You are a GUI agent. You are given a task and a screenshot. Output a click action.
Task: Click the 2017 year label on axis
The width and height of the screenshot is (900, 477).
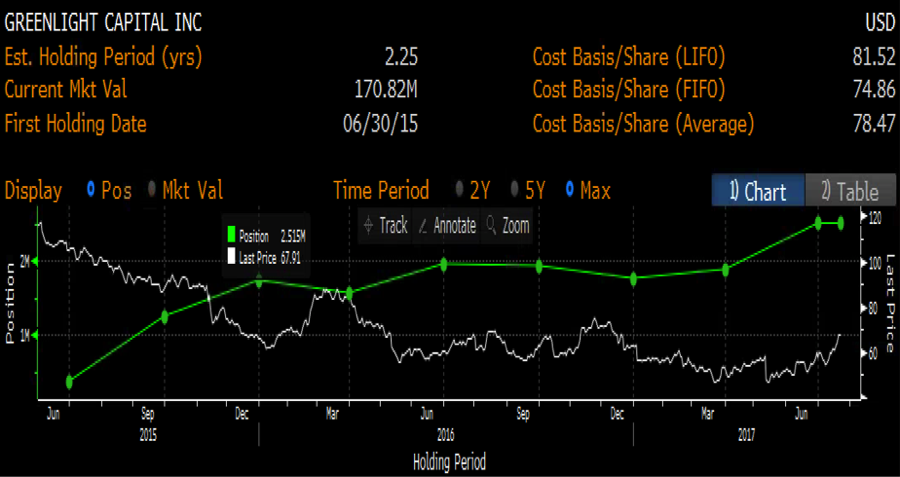[746, 436]
